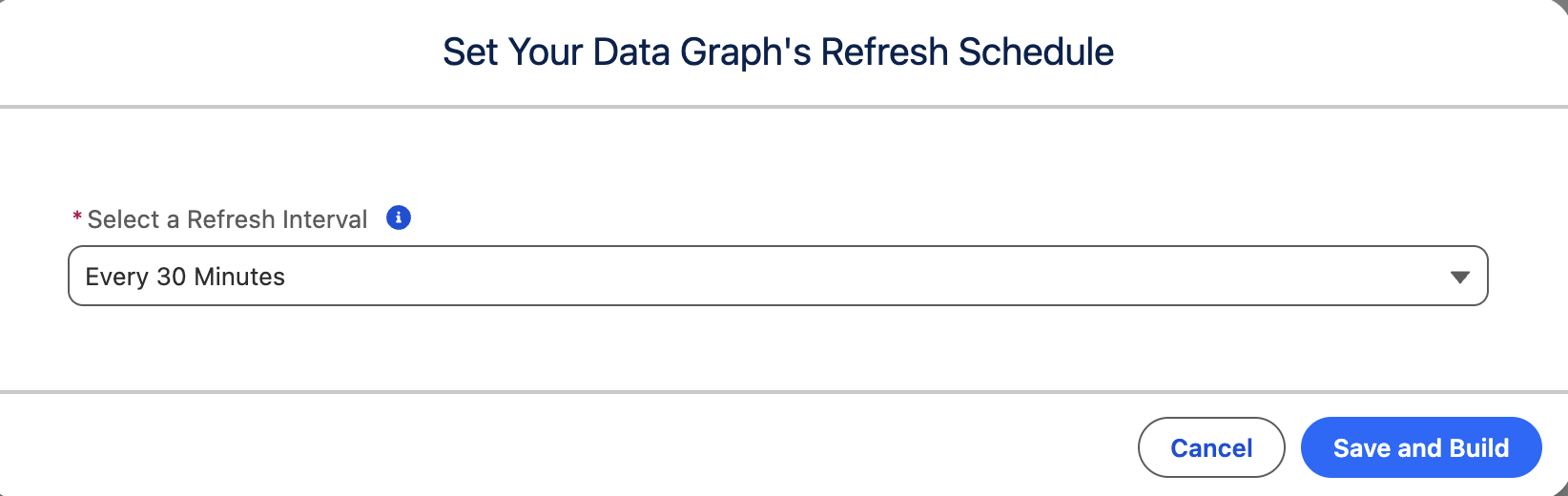Show the Refresh Interval help tooltip icon
Screen dimensions: 1568x496
point(399,218)
